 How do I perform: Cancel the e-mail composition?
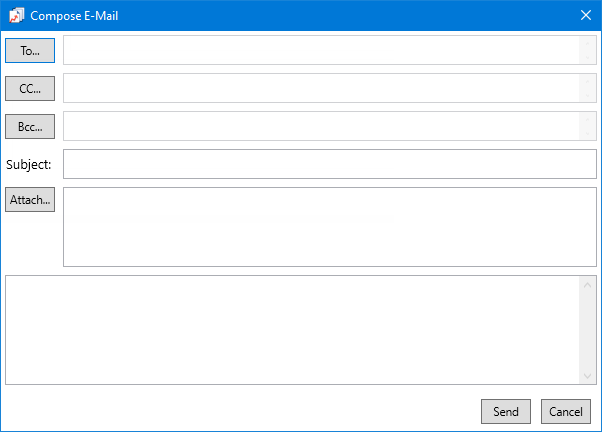[566, 411]
